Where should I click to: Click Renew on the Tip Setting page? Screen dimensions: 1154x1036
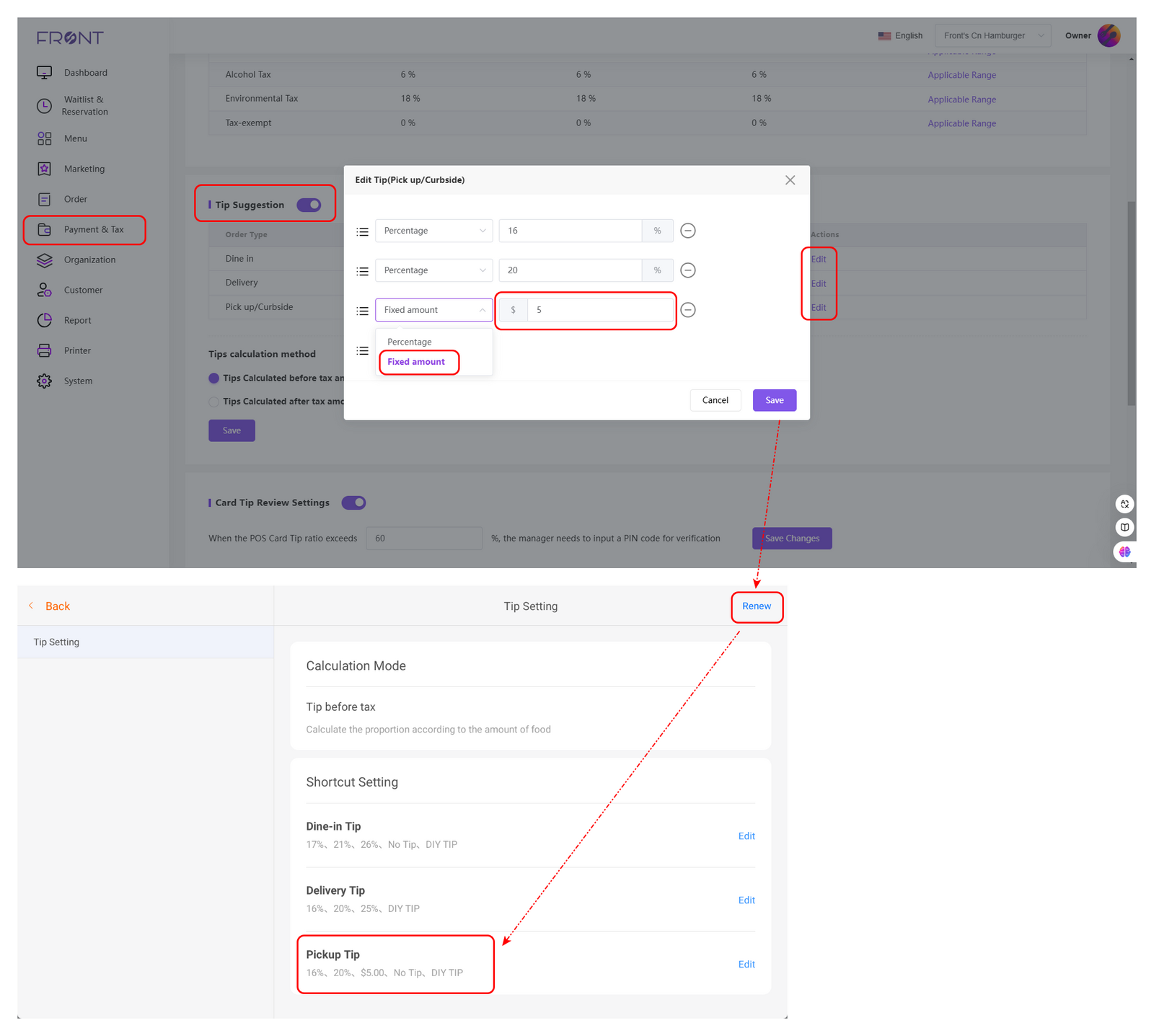[756, 606]
